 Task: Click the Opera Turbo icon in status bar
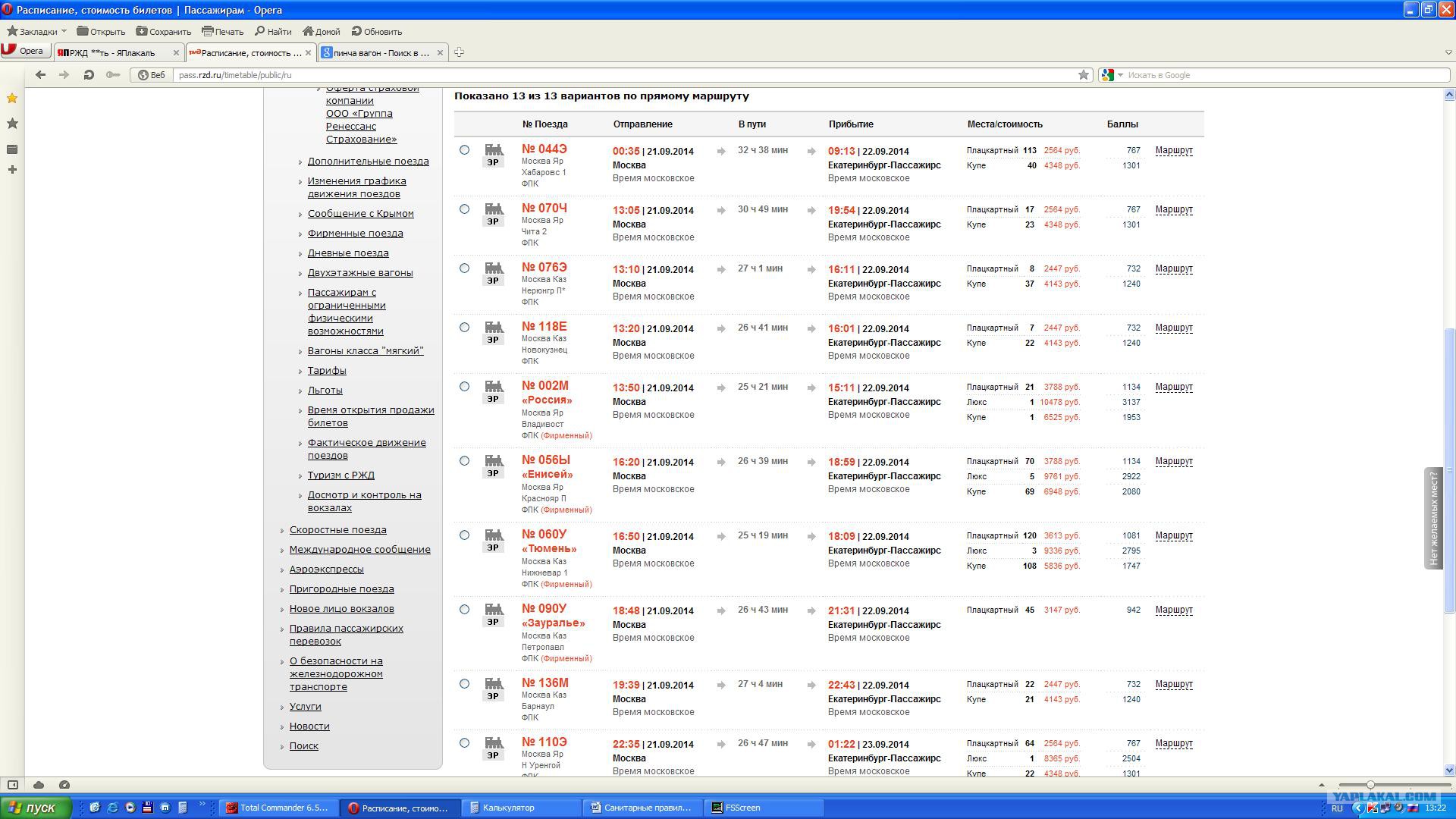[64, 785]
